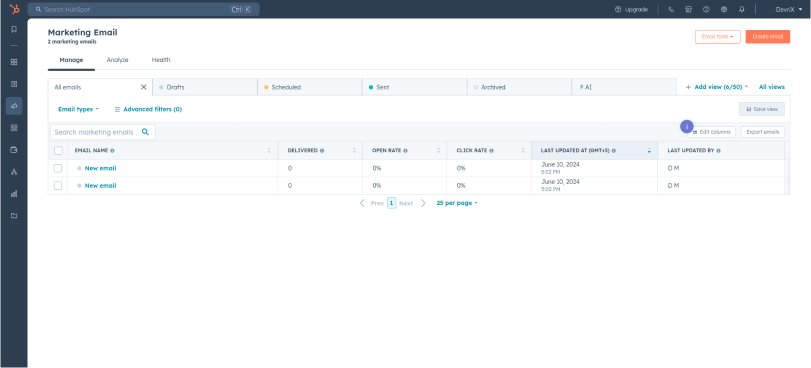Open the CRM contacts icon in the sidebar
Viewport: 811px width, 368px height.
pos(14,84)
